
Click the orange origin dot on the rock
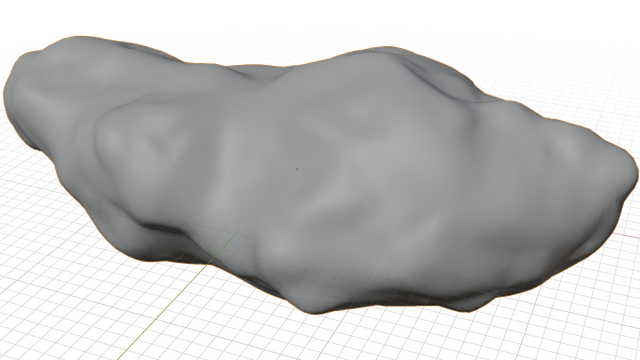point(297,169)
